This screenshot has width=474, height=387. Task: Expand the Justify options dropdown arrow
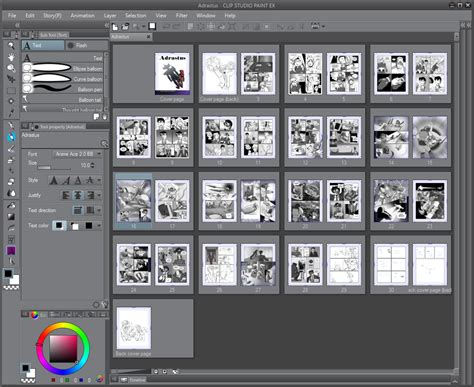point(99,195)
